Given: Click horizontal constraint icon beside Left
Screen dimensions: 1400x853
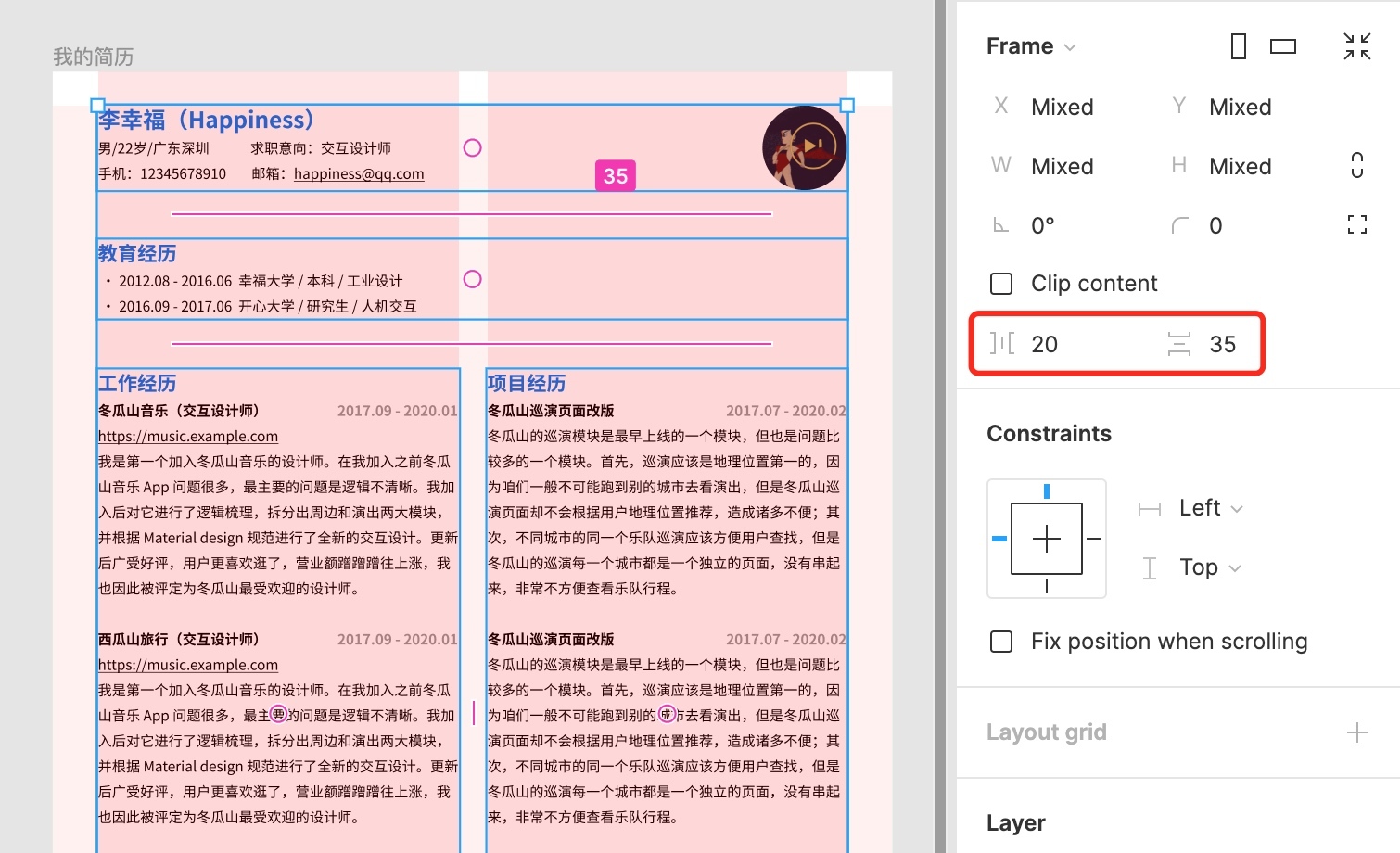Looking at the screenshot, I should (x=1150, y=508).
